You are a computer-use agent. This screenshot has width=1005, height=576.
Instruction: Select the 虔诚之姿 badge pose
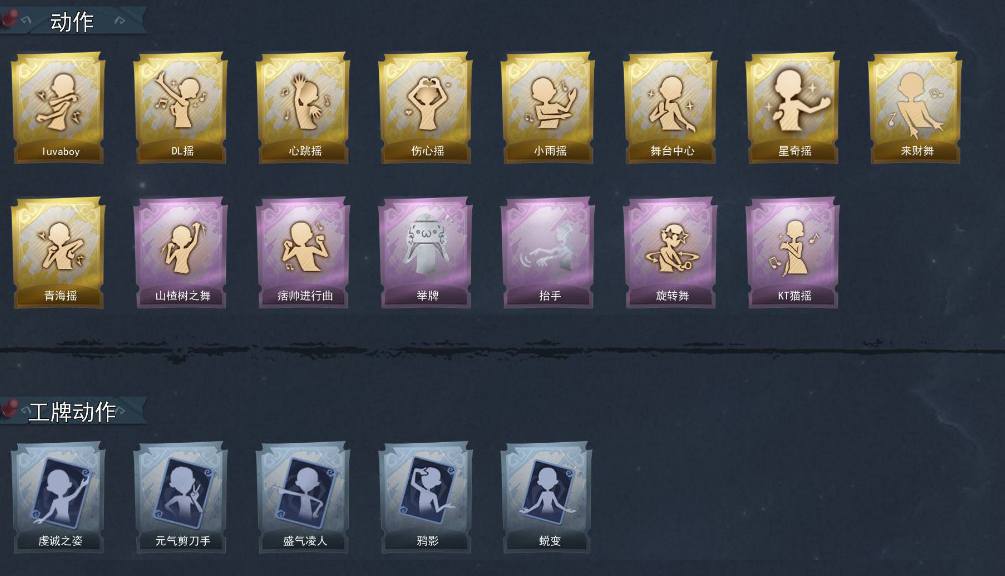click(58, 497)
